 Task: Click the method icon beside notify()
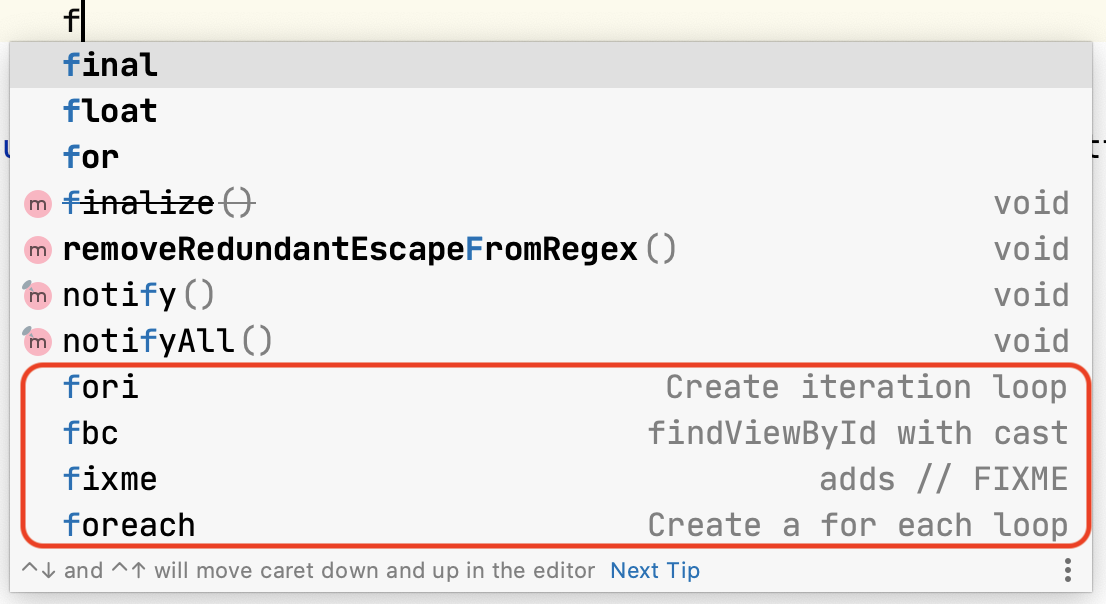(x=38, y=295)
